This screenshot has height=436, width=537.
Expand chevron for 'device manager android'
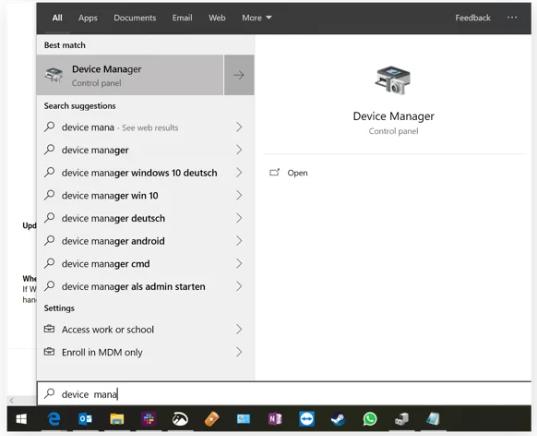[239, 241]
